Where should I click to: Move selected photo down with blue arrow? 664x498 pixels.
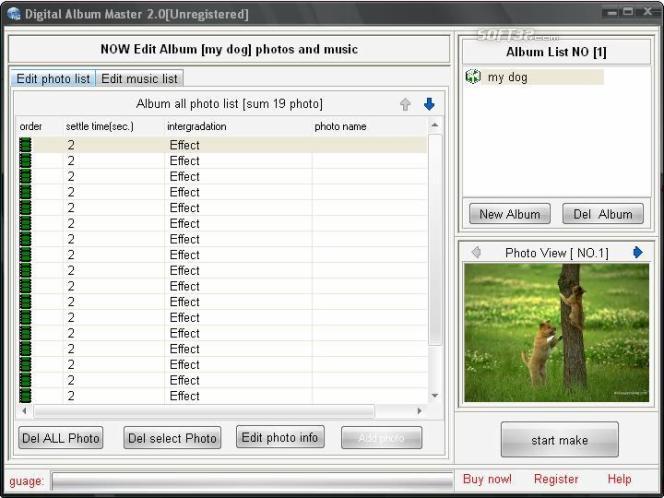[x=429, y=104]
